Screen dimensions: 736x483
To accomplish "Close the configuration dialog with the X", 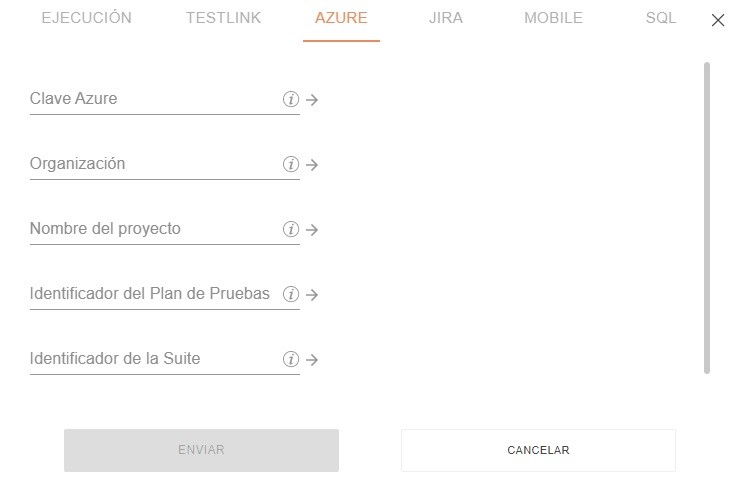I will tap(718, 20).
